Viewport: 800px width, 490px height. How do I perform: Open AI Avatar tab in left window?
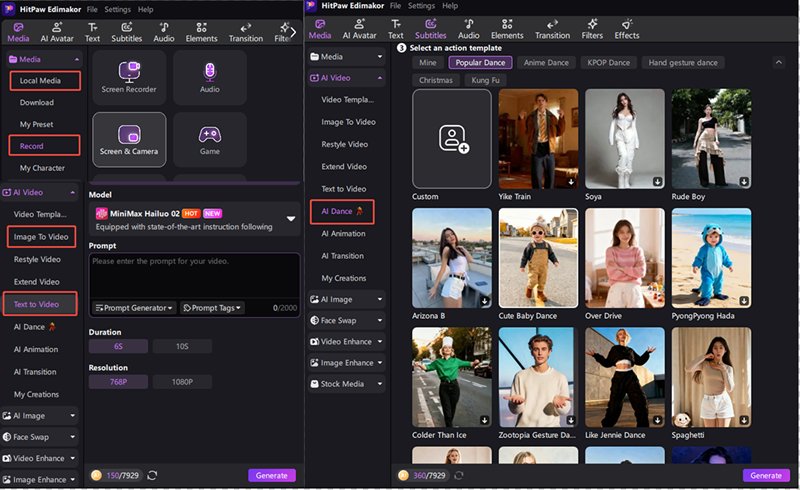pos(57,32)
